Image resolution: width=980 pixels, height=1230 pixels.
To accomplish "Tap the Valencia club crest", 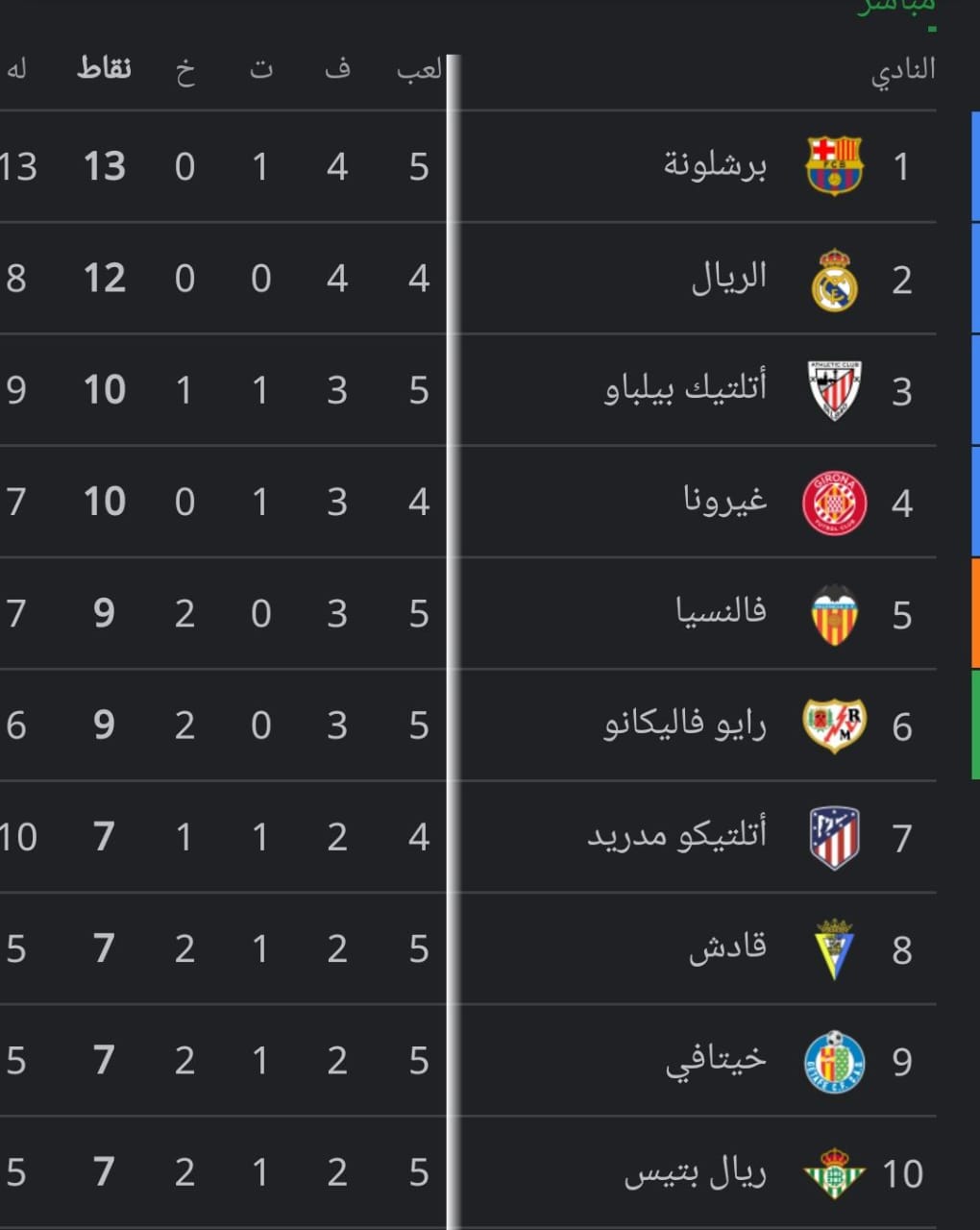I will point(834,614).
